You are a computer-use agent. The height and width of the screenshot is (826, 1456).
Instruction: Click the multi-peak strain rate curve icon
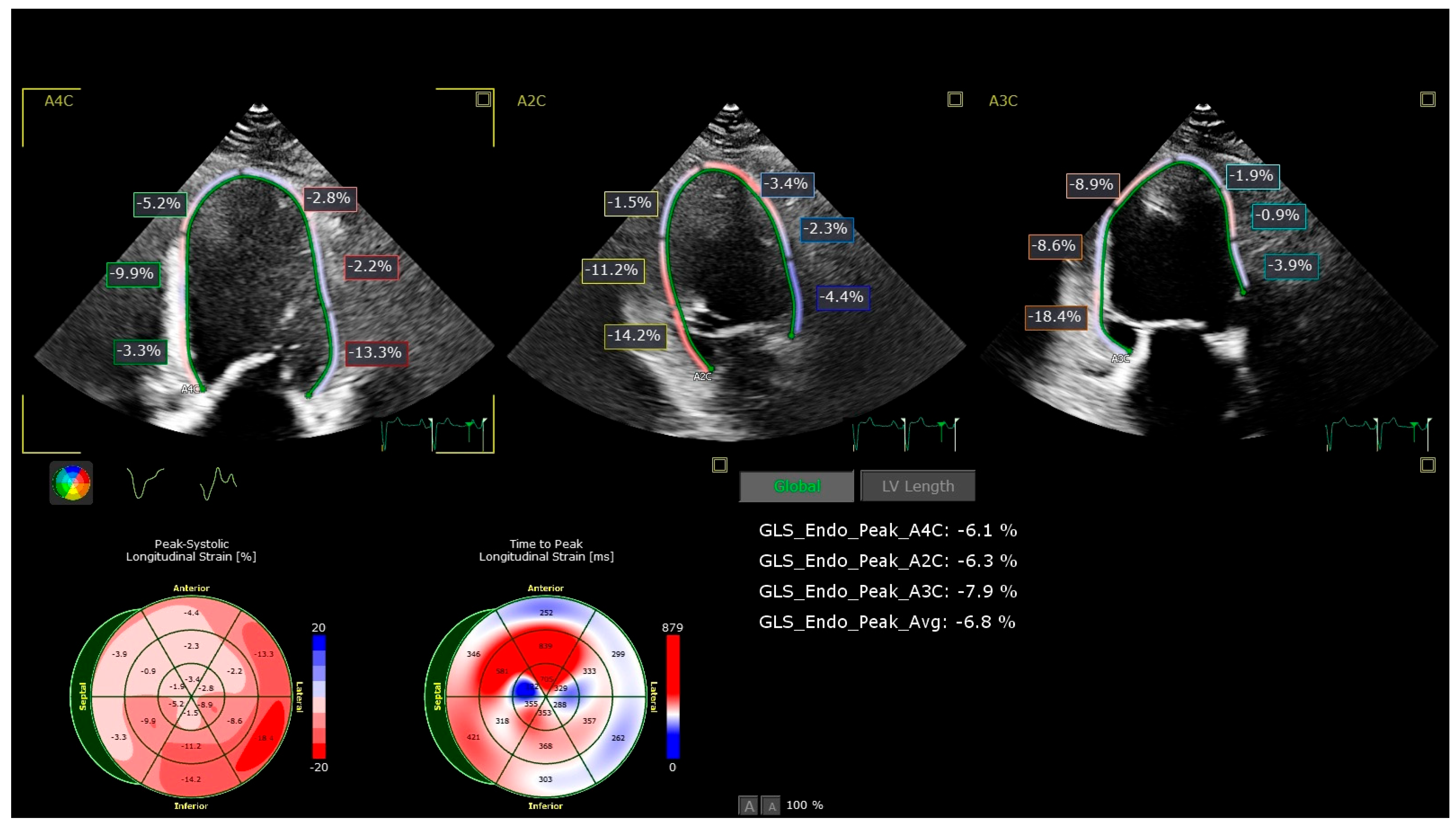[x=218, y=483]
